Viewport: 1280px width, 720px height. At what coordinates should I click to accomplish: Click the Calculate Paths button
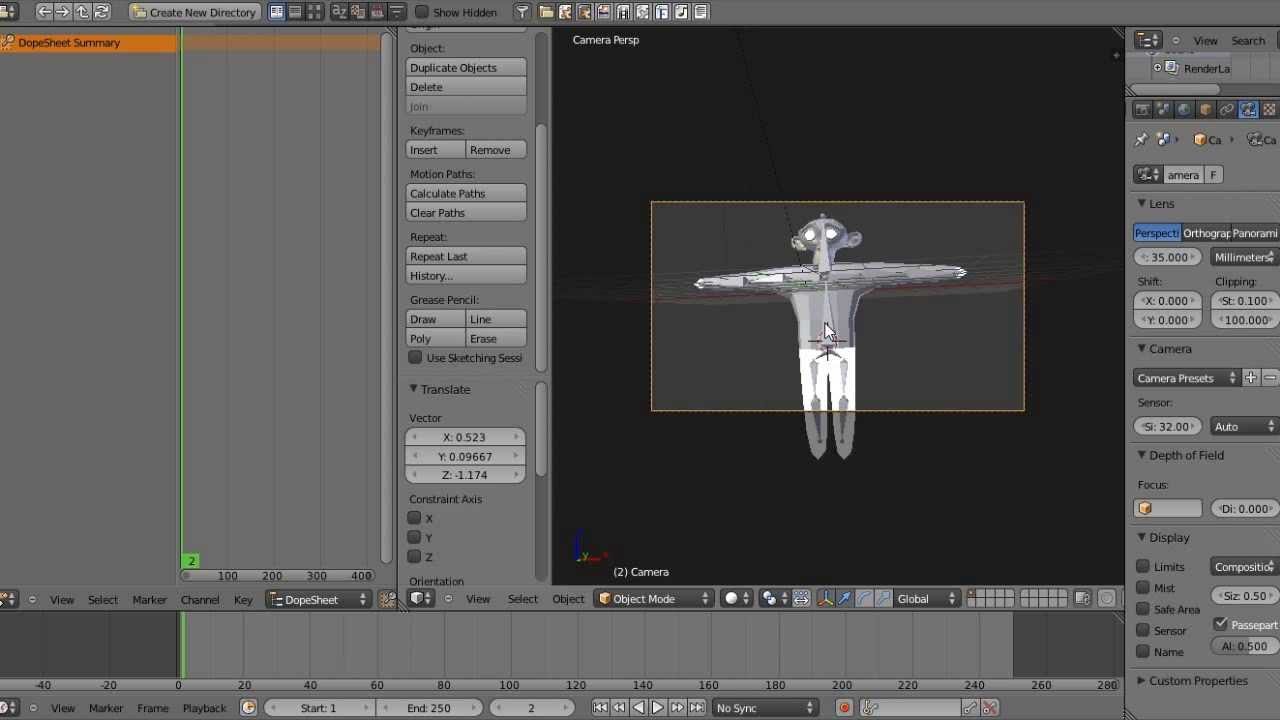point(466,194)
